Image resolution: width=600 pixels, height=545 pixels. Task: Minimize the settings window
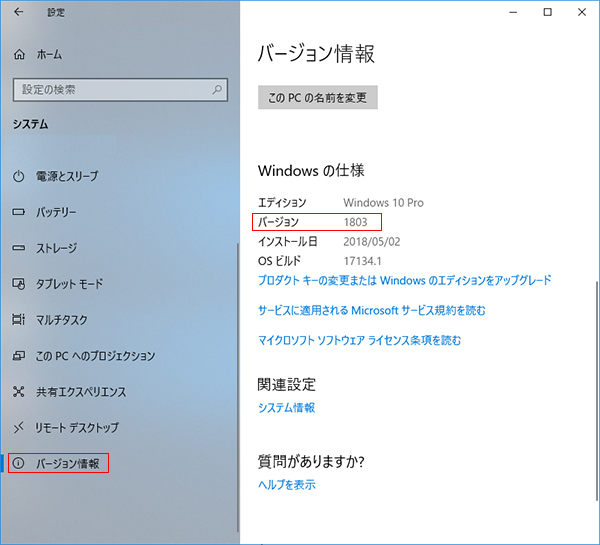coord(513,12)
